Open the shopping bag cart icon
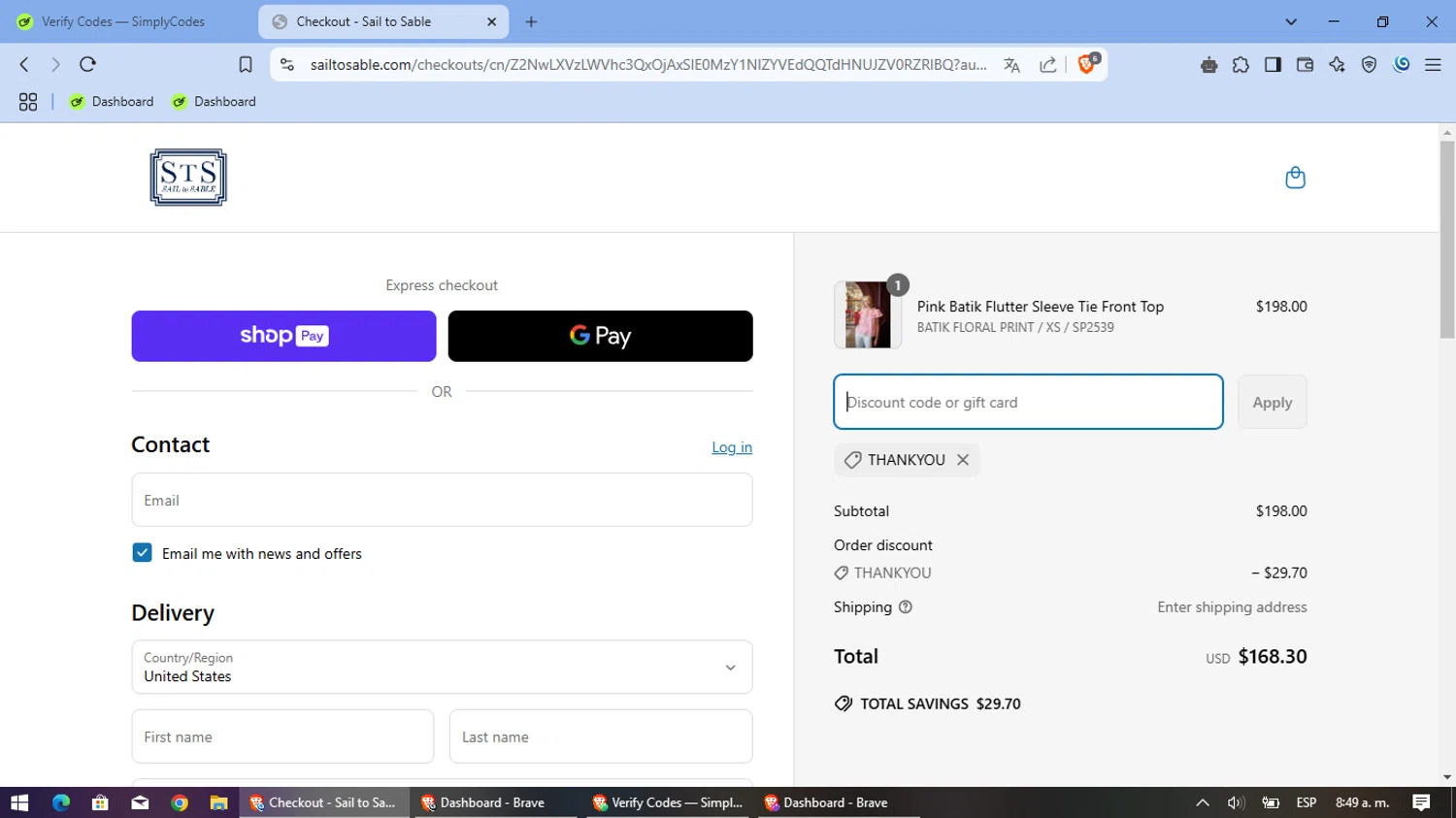The width and height of the screenshot is (1456, 818). point(1295,178)
